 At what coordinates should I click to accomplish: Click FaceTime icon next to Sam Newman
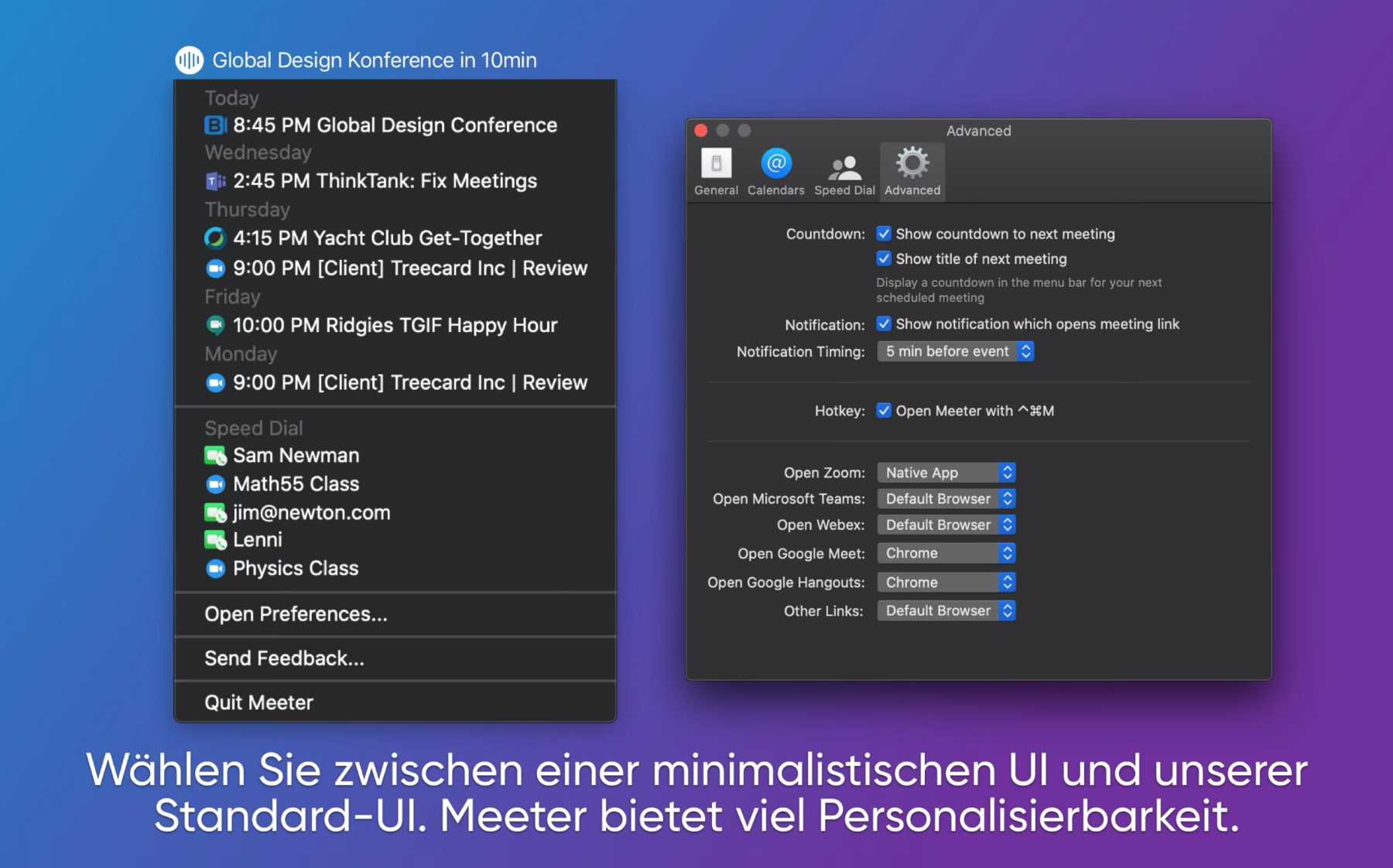click(x=215, y=456)
